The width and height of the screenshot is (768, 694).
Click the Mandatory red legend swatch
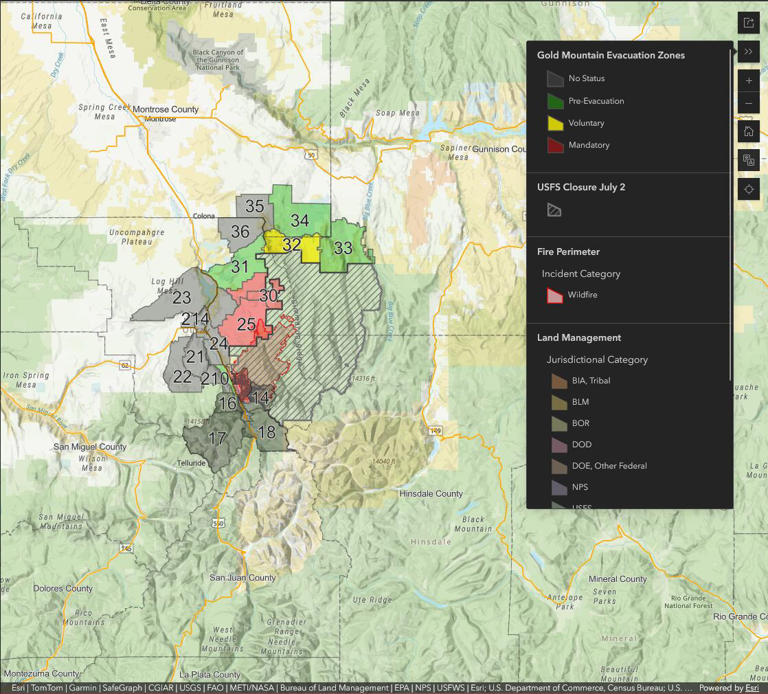point(555,145)
